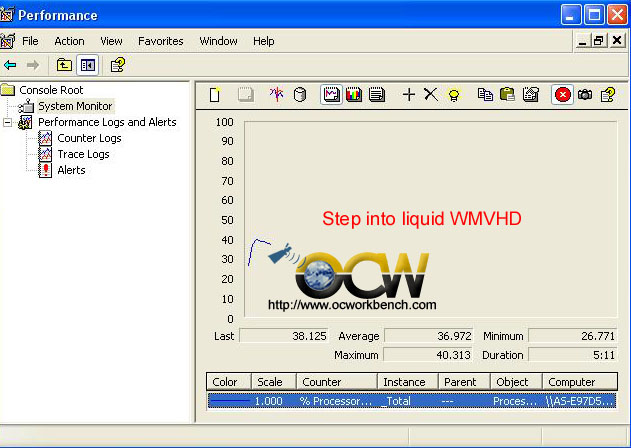Open the Help menu

pos(264,41)
